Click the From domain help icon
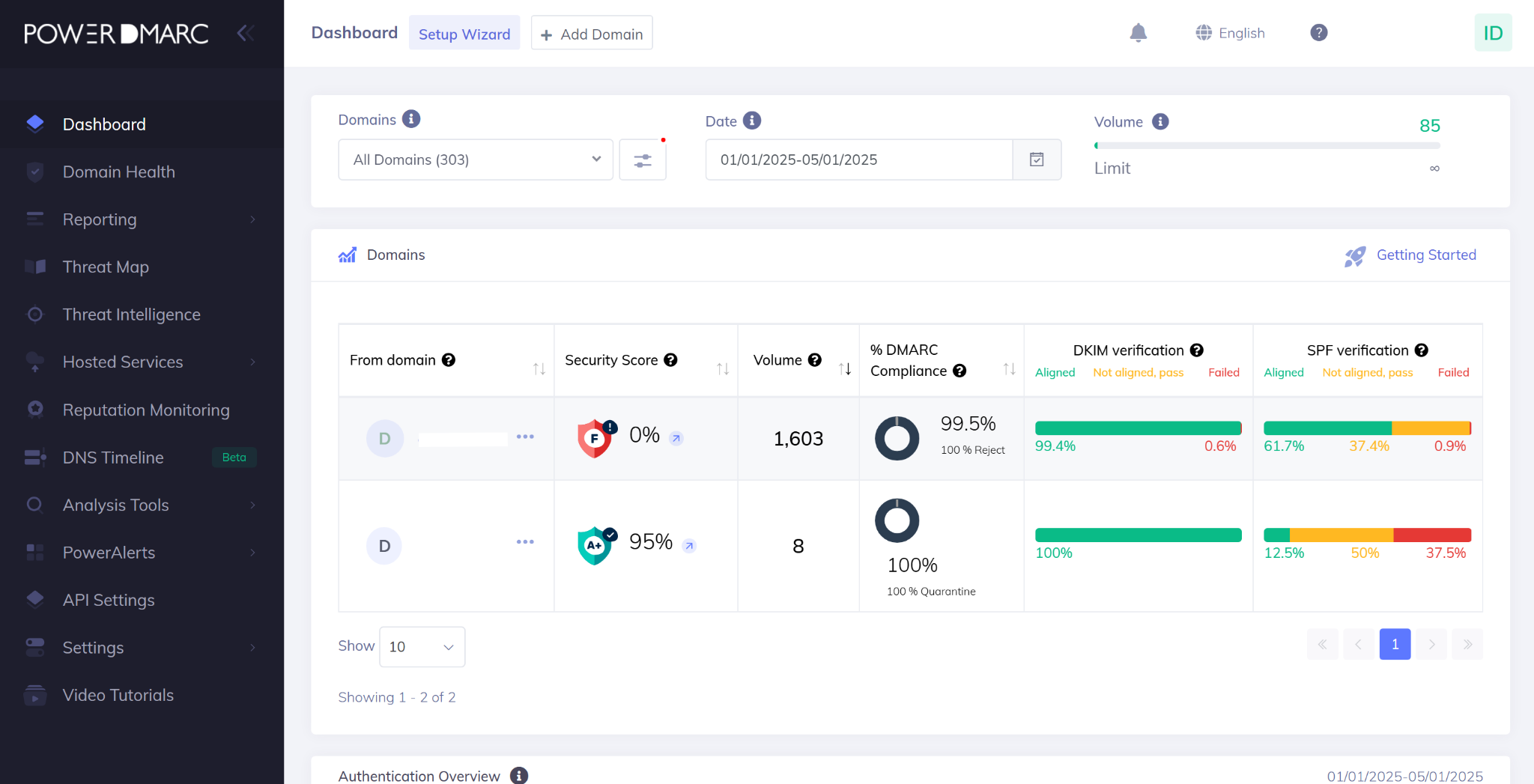The width and height of the screenshot is (1534, 784). click(449, 360)
